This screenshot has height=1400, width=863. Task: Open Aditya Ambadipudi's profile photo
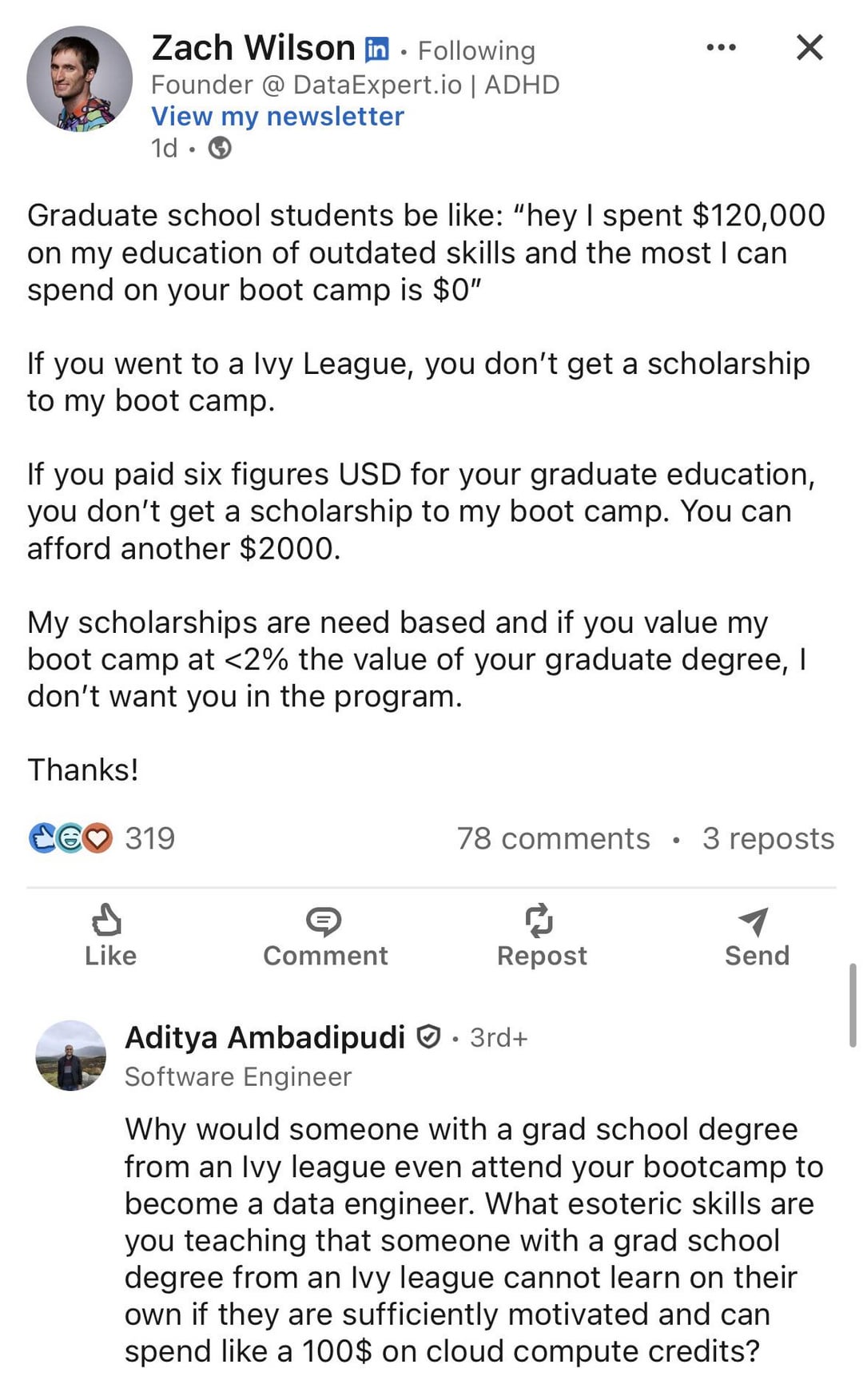click(71, 1055)
